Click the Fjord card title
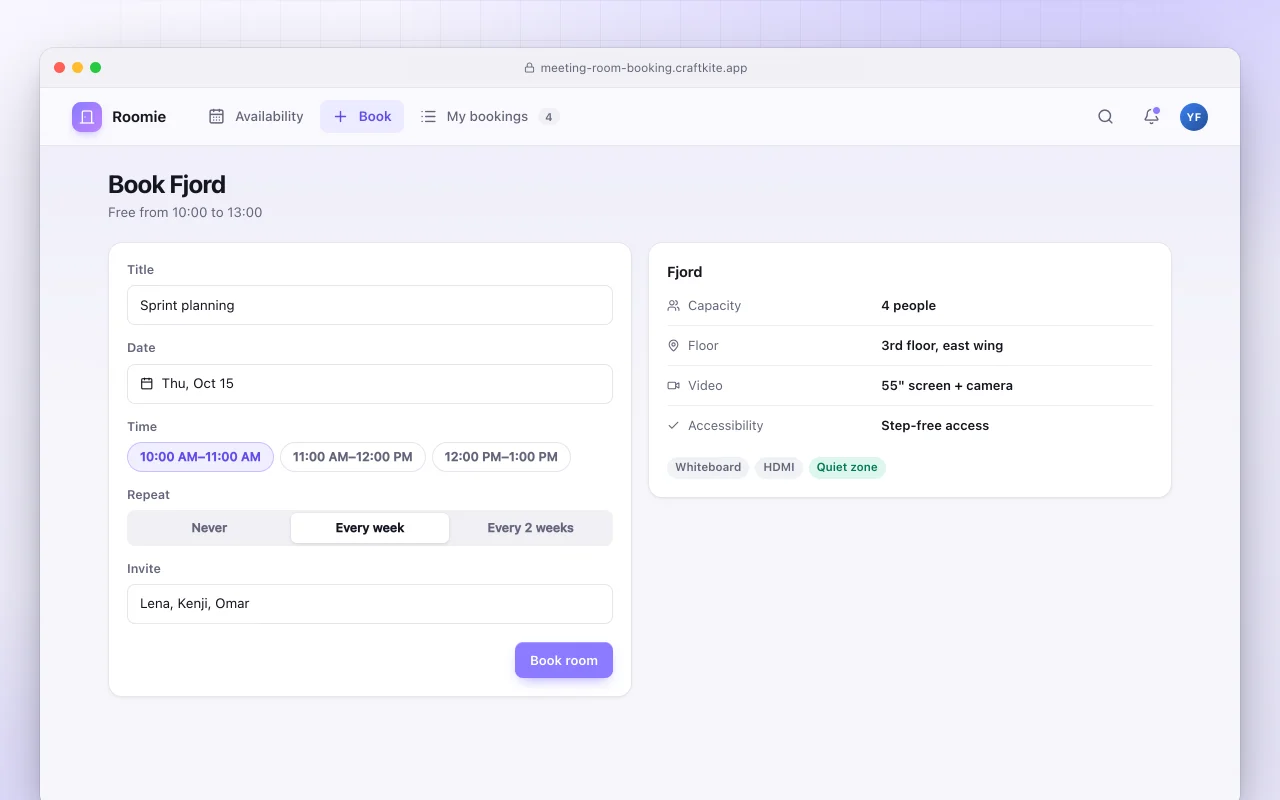This screenshot has height=800, width=1280. [x=685, y=272]
